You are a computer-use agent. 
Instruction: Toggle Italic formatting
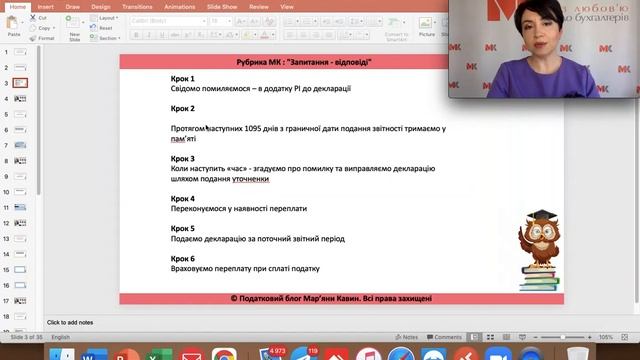[x=149, y=36]
